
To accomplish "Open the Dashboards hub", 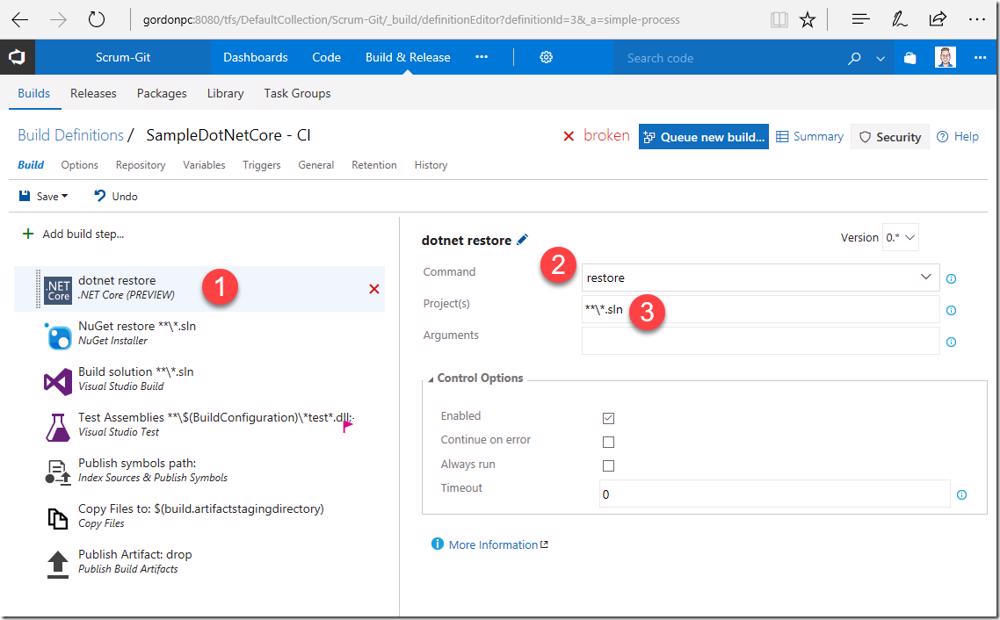I will click(255, 57).
